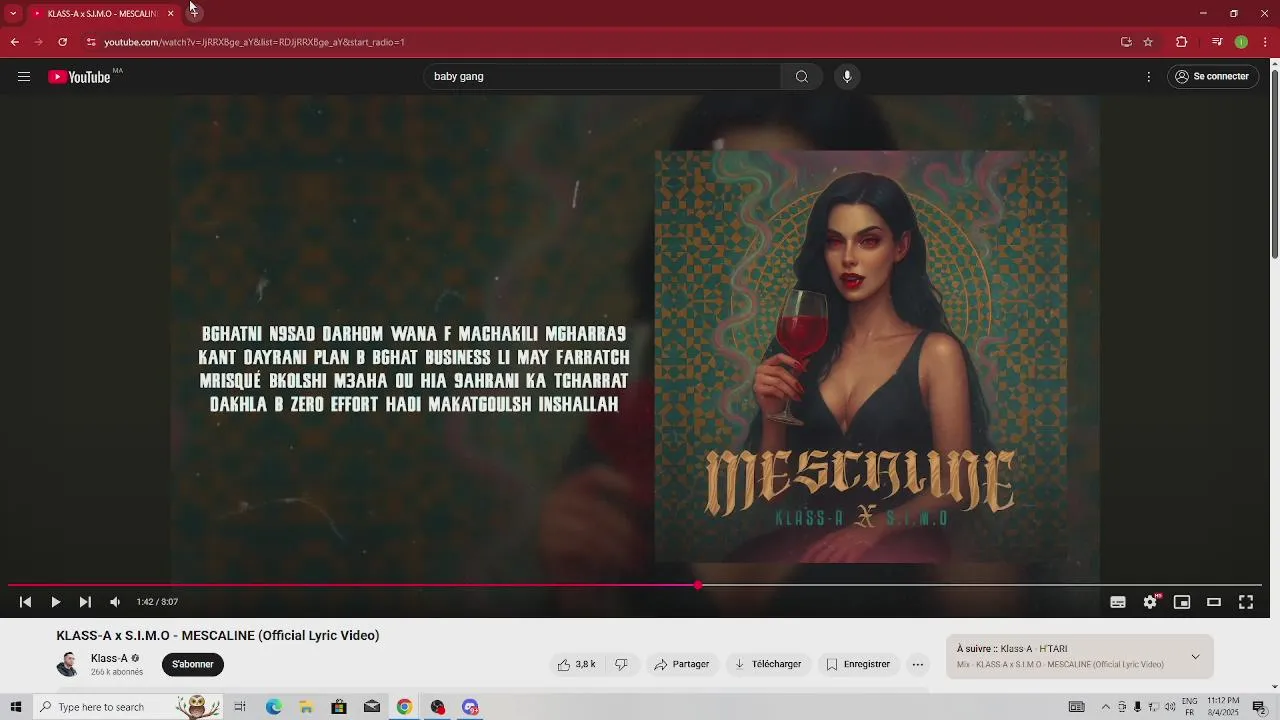Play the paused video
The height and width of the screenshot is (720, 1280).
pos(56,602)
